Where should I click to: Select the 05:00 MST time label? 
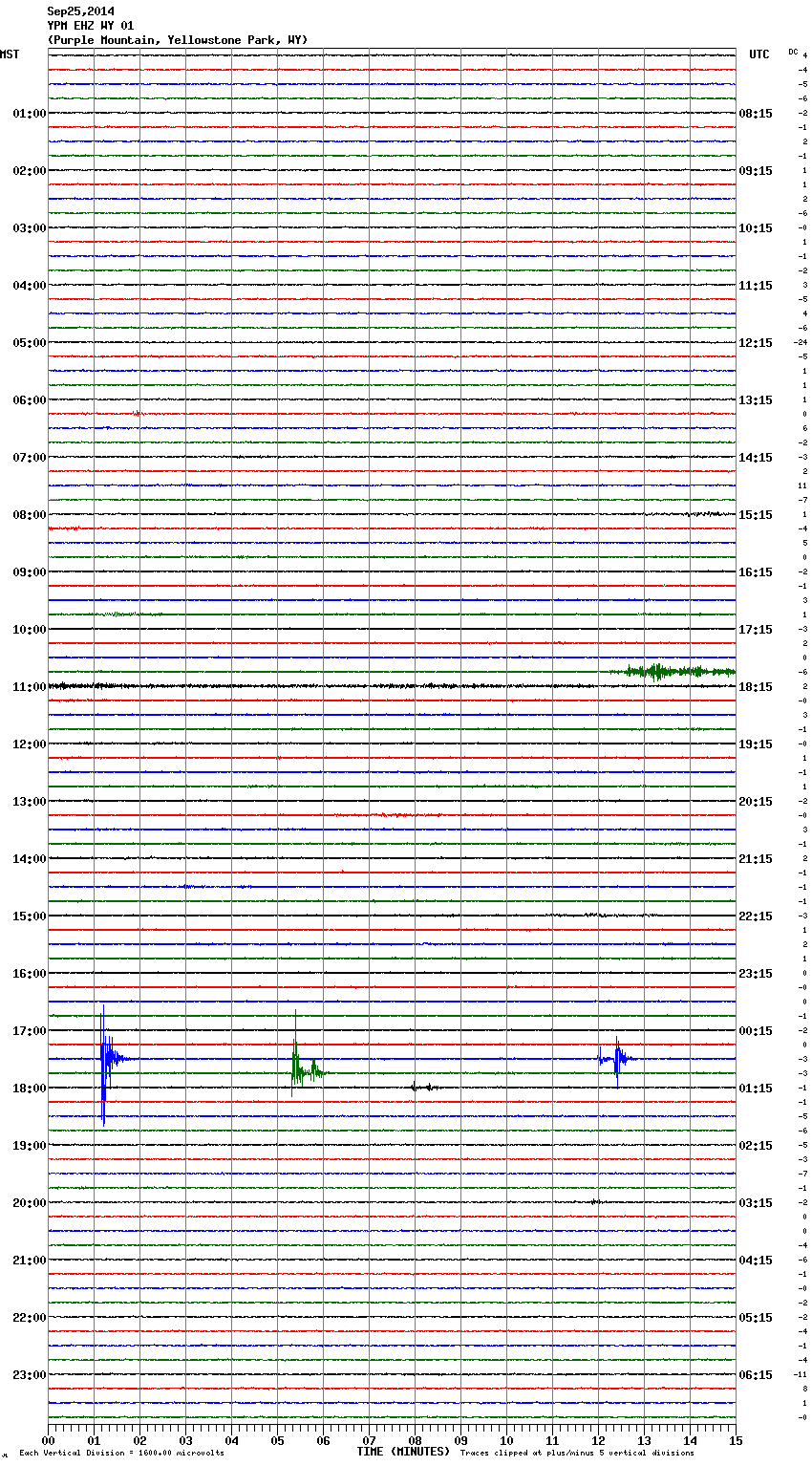click(30, 343)
